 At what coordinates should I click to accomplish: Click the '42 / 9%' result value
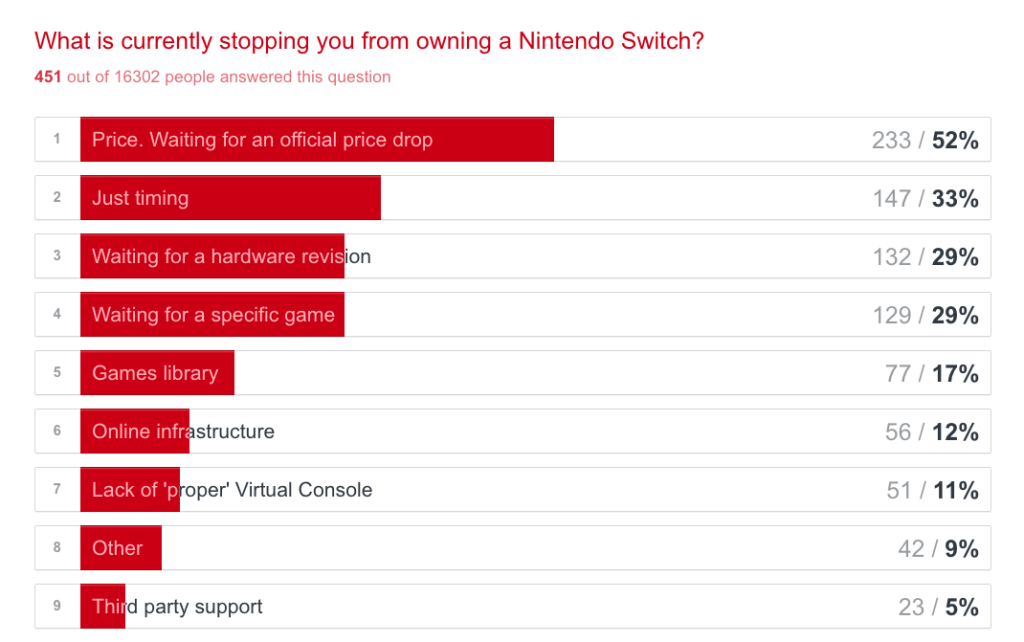click(x=937, y=549)
